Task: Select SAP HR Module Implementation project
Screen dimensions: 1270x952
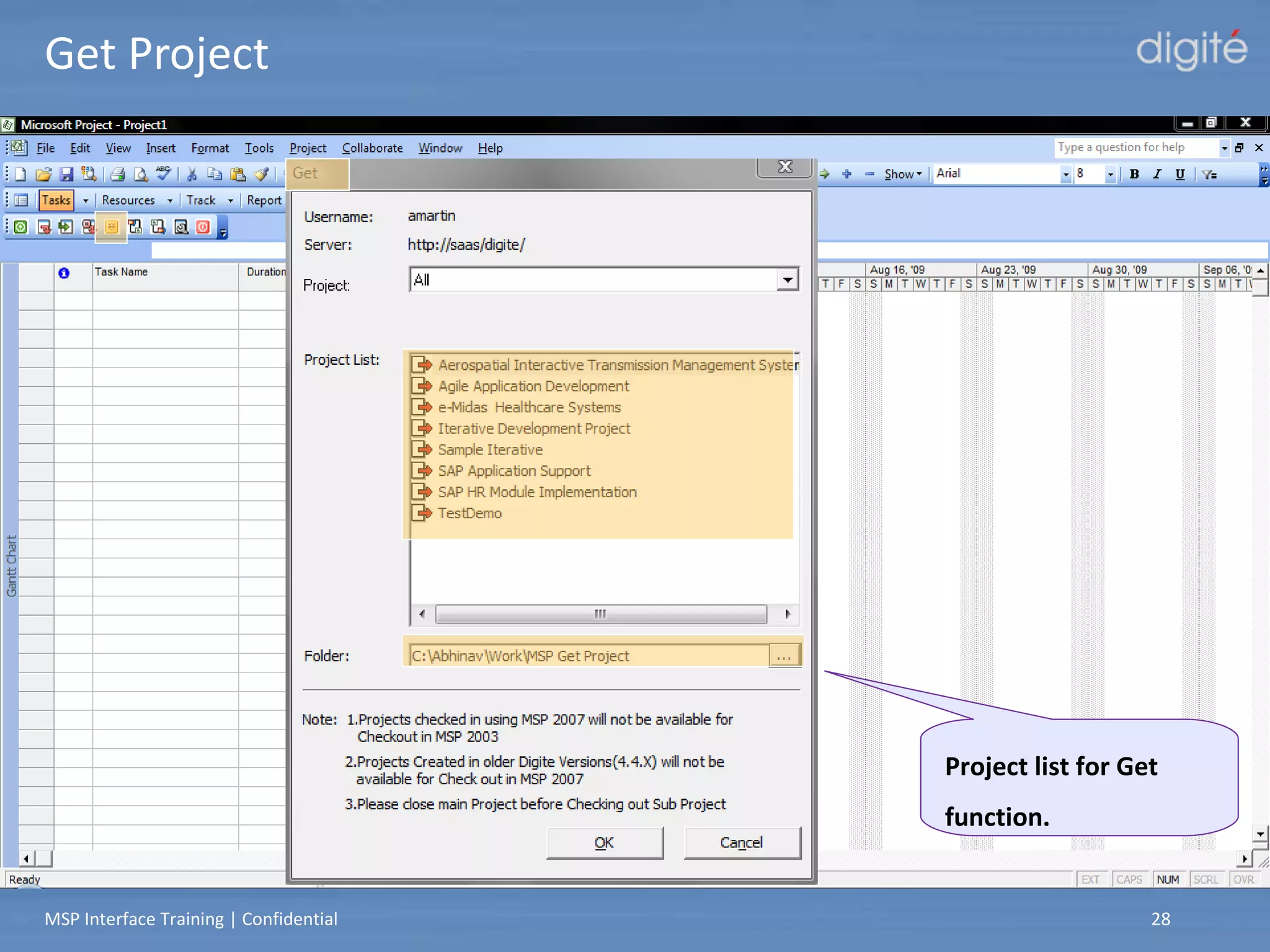Action: [537, 491]
